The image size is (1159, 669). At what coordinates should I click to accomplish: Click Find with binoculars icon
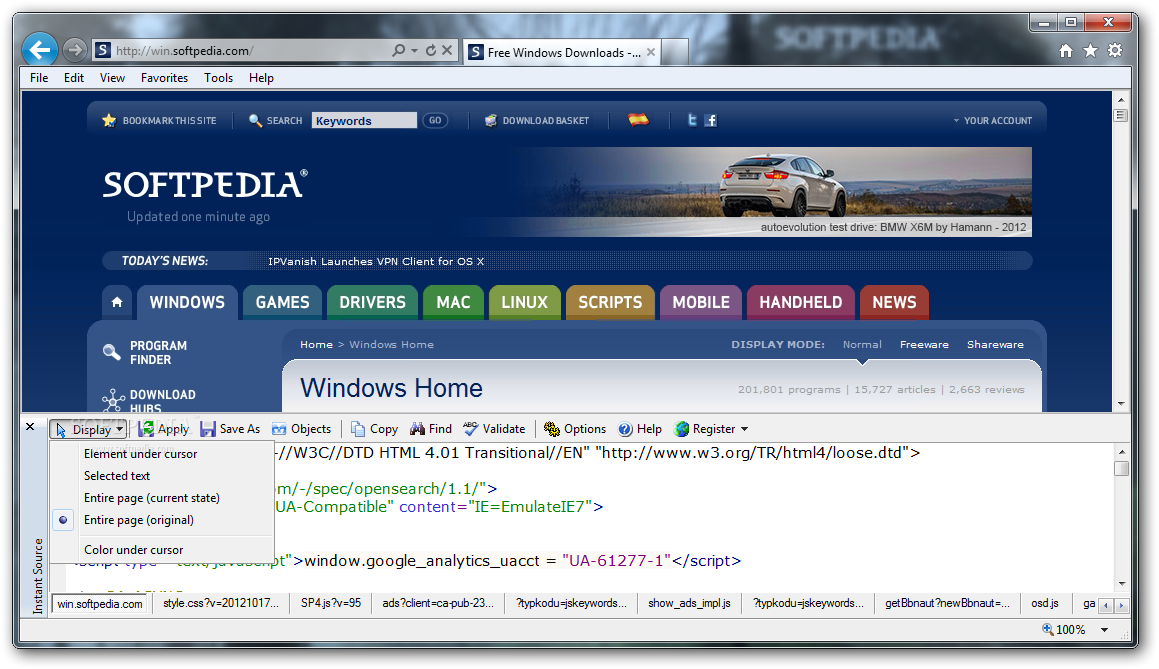coord(431,429)
